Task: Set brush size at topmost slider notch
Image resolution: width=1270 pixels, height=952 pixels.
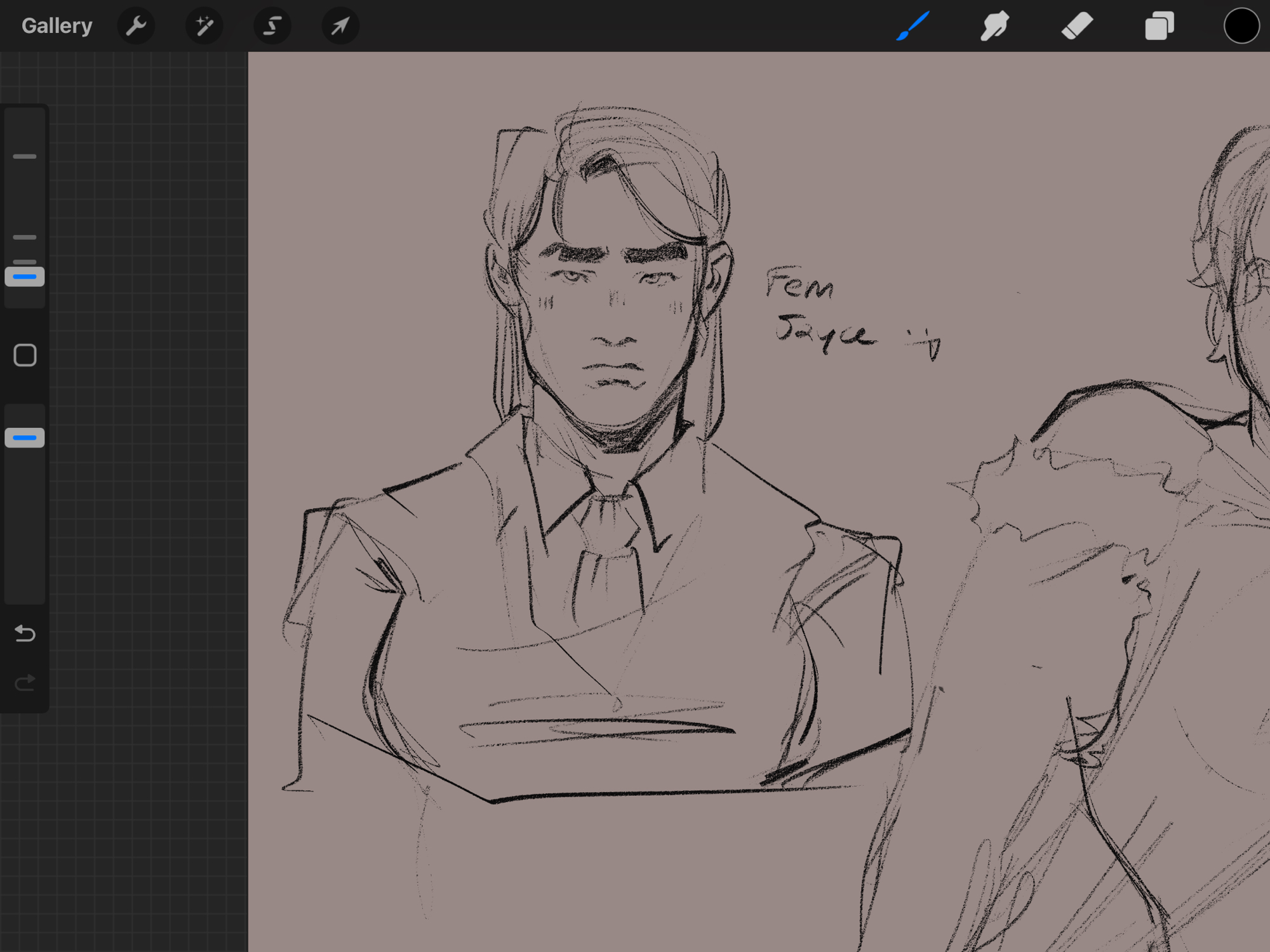Action: [25, 156]
